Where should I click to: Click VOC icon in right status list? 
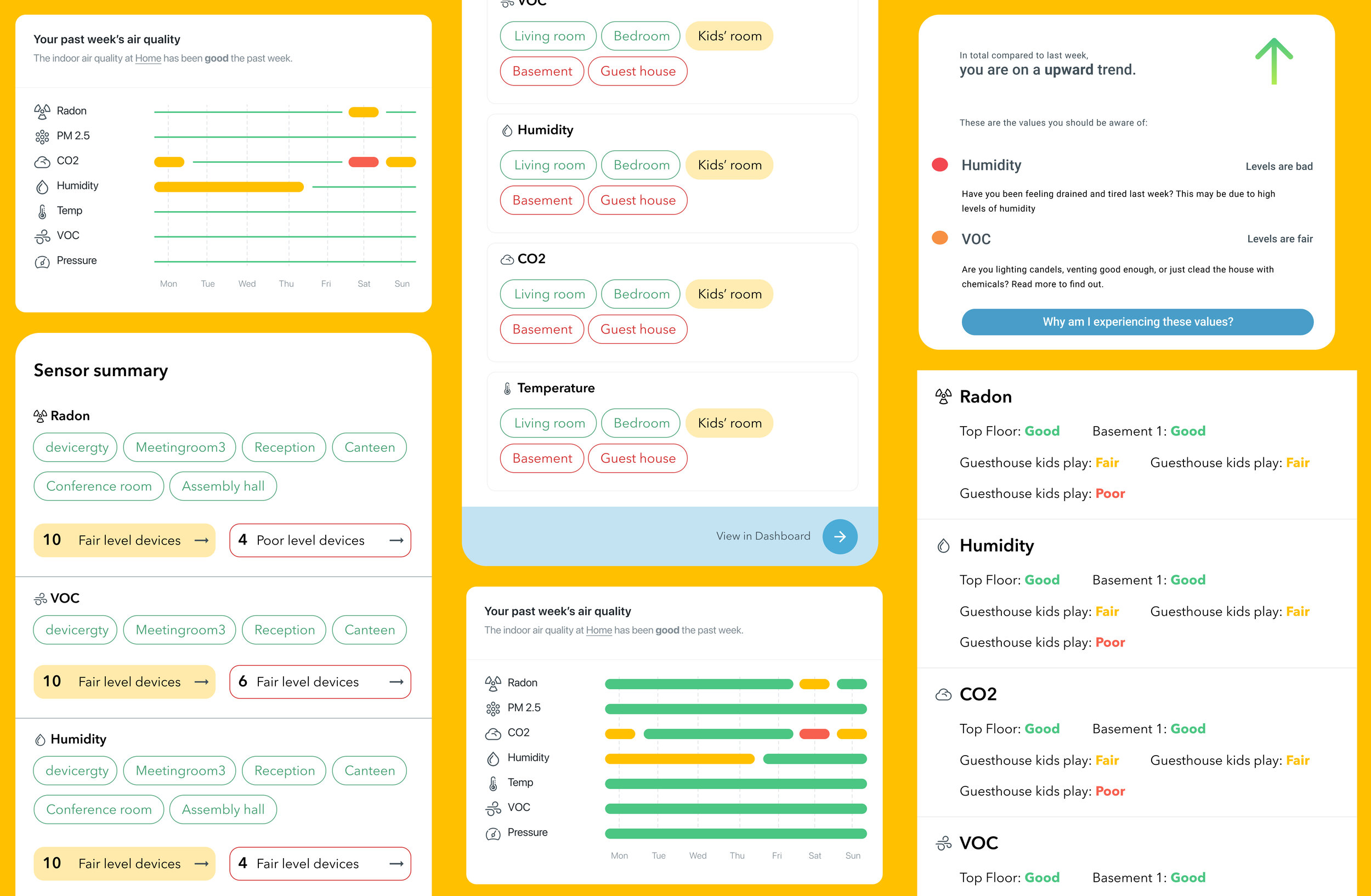[x=943, y=843]
